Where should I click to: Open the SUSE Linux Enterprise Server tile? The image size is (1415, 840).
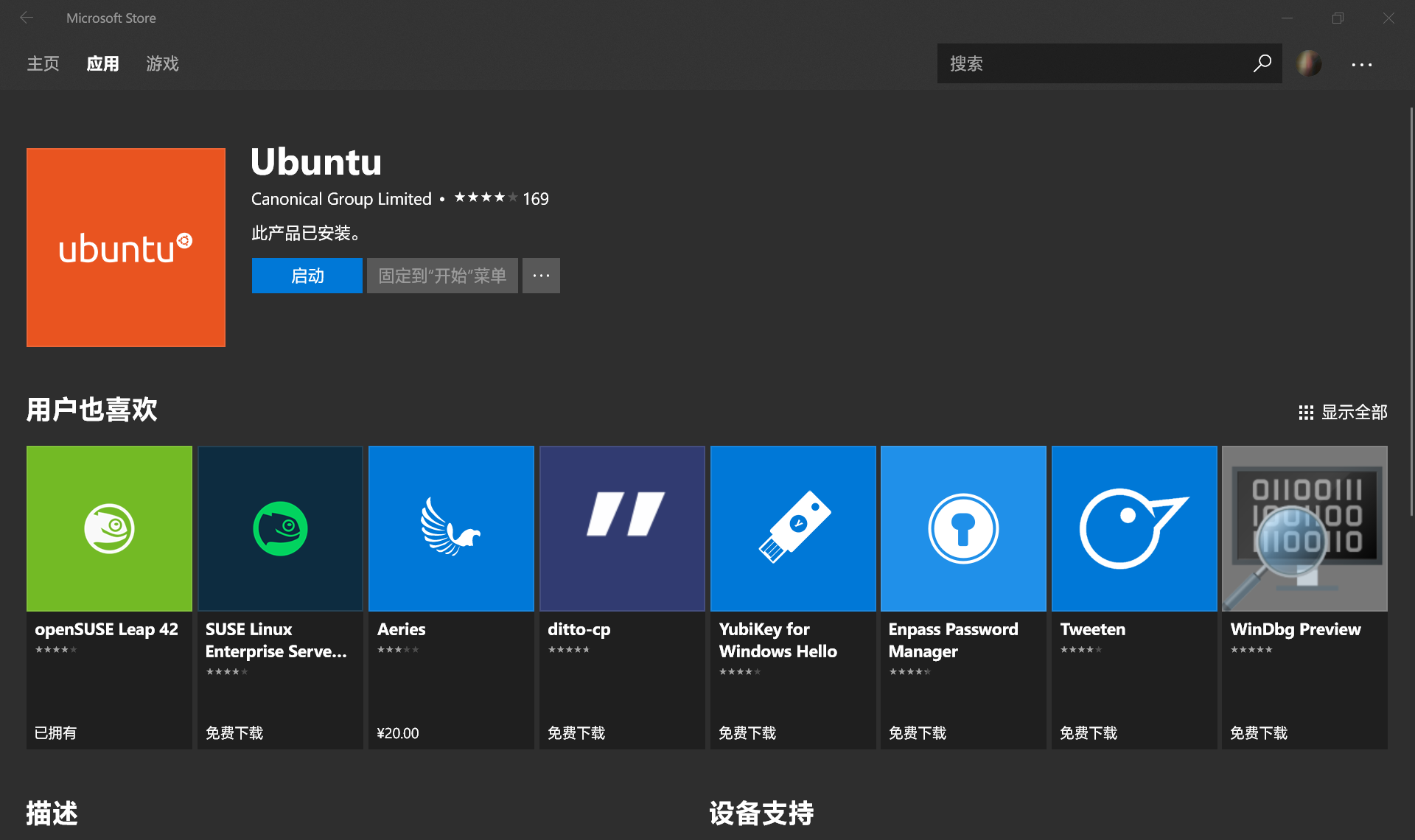click(x=280, y=528)
